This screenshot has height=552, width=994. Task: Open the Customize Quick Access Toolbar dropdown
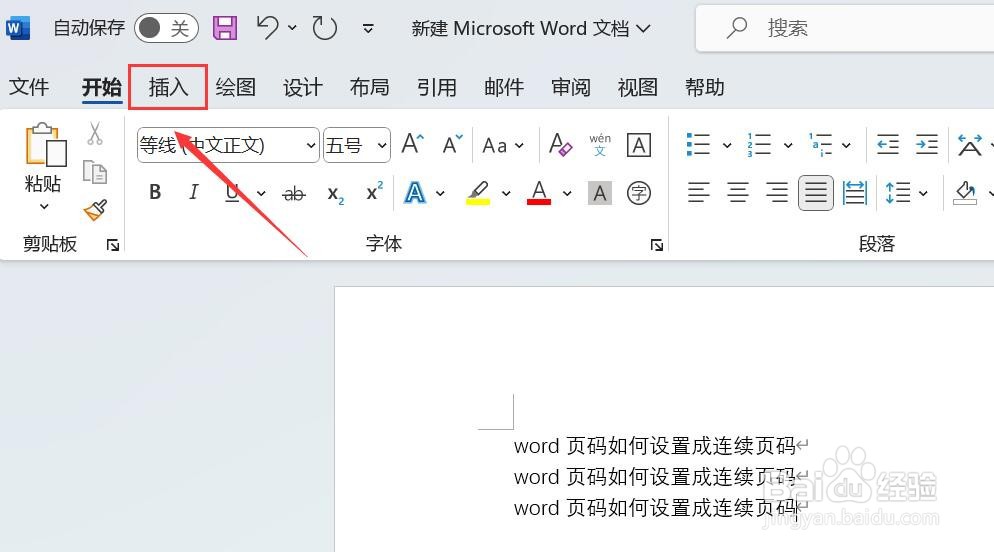pos(368,29)
